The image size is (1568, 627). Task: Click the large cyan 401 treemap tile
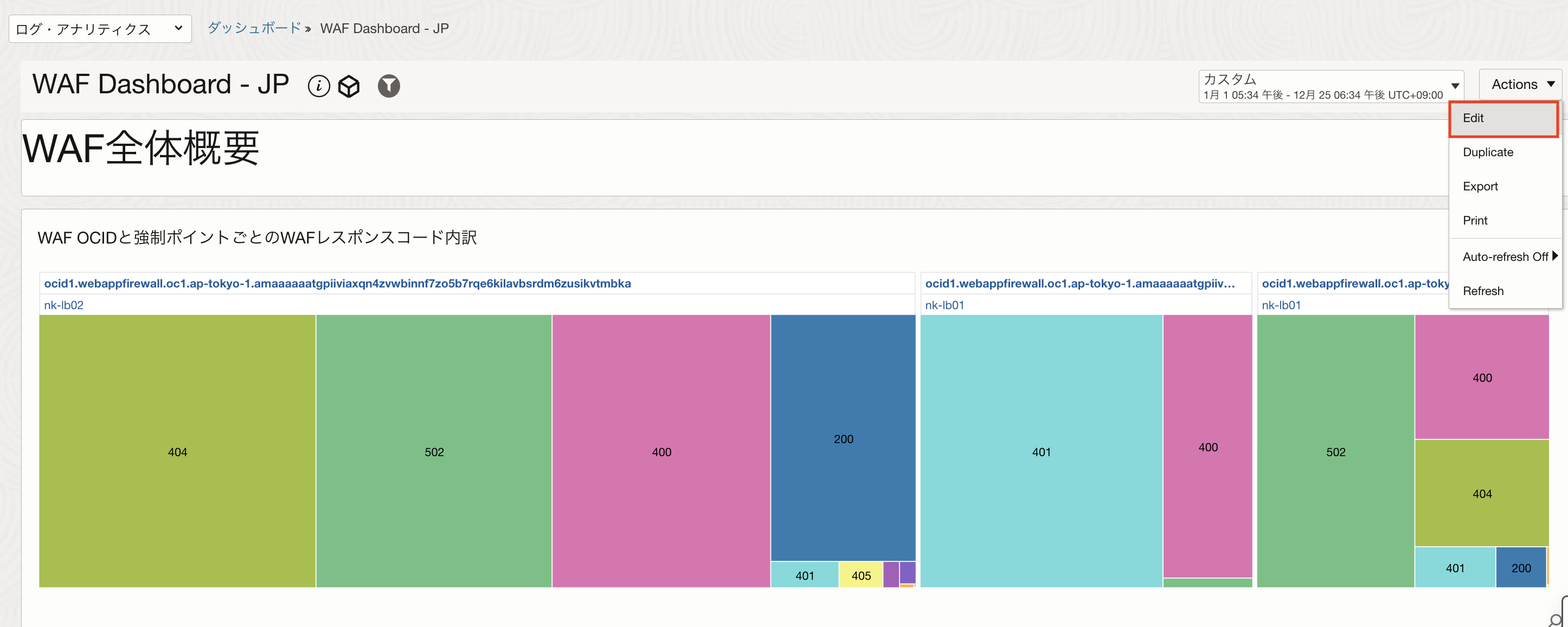click(x=1041, y=452)
